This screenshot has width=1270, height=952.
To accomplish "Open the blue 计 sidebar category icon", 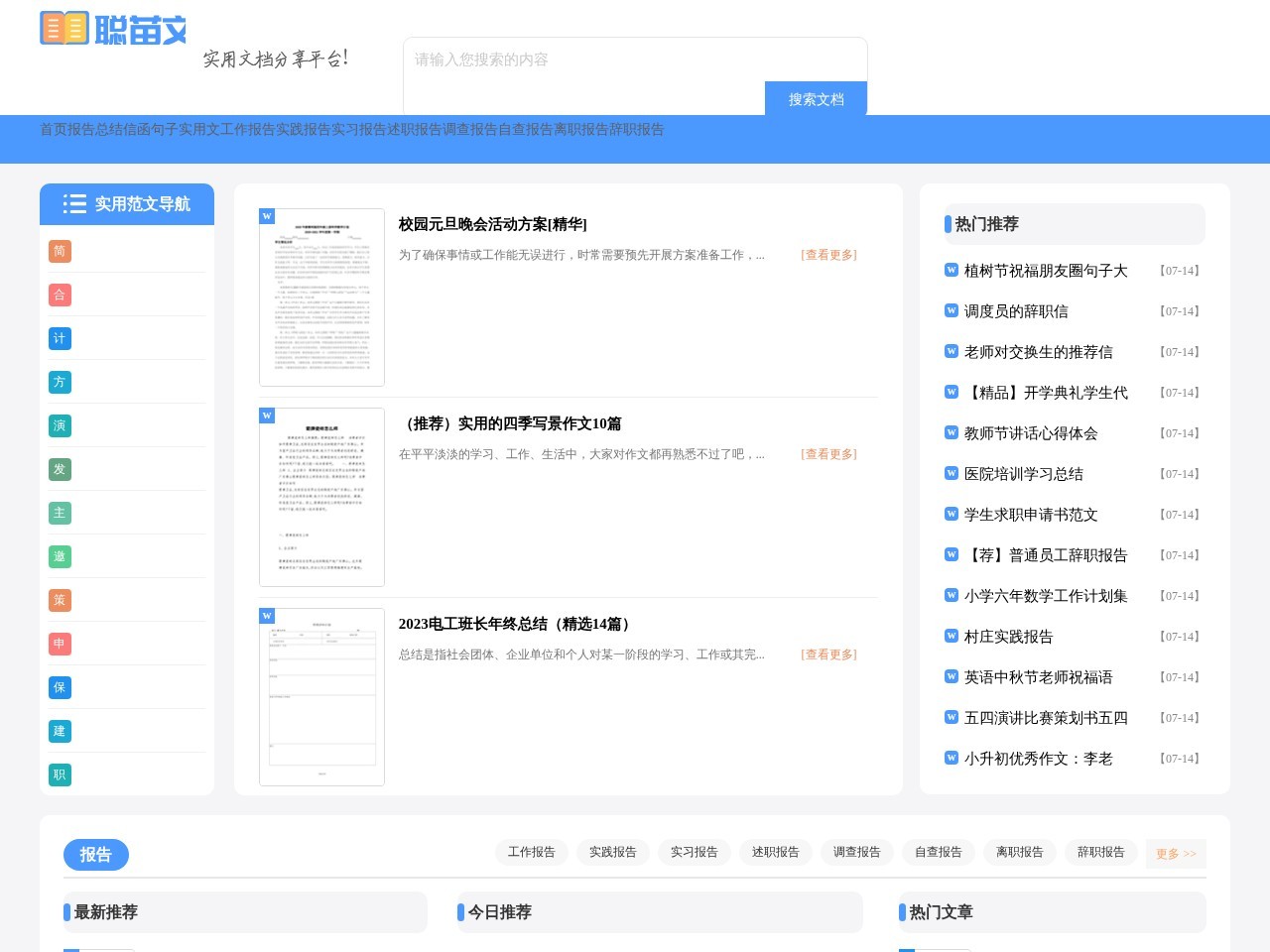I will point(60,338).
